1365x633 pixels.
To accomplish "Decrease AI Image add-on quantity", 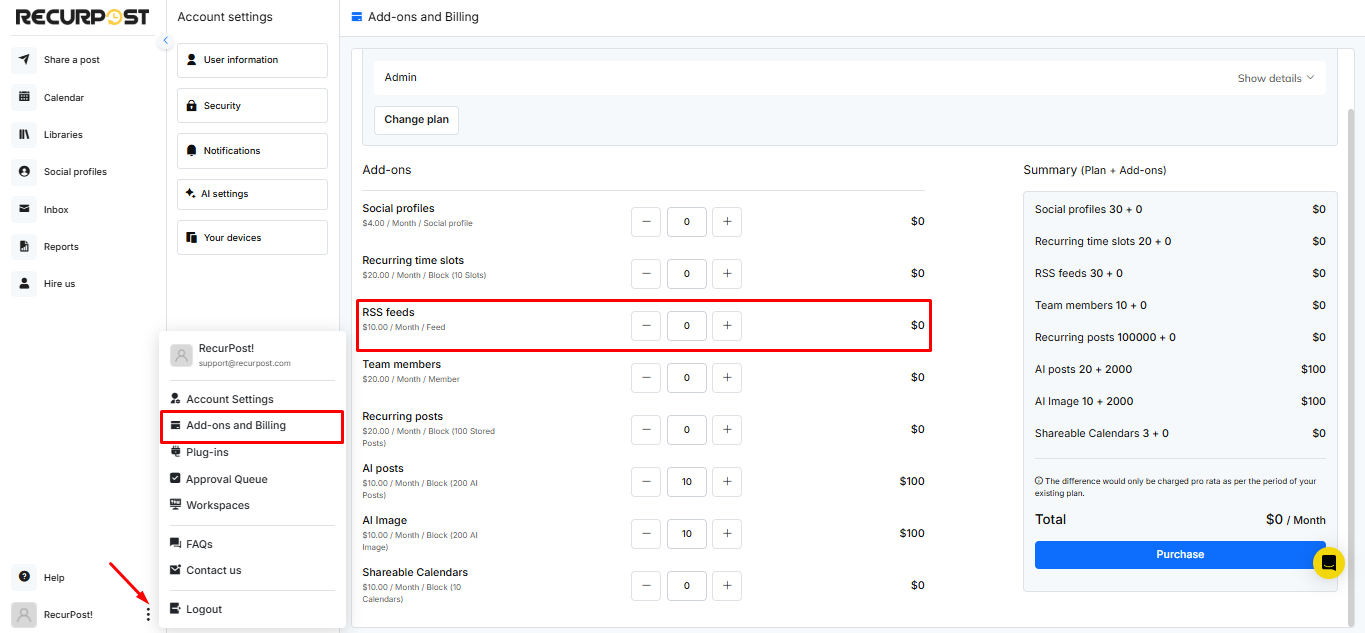I will pos(646,534).
